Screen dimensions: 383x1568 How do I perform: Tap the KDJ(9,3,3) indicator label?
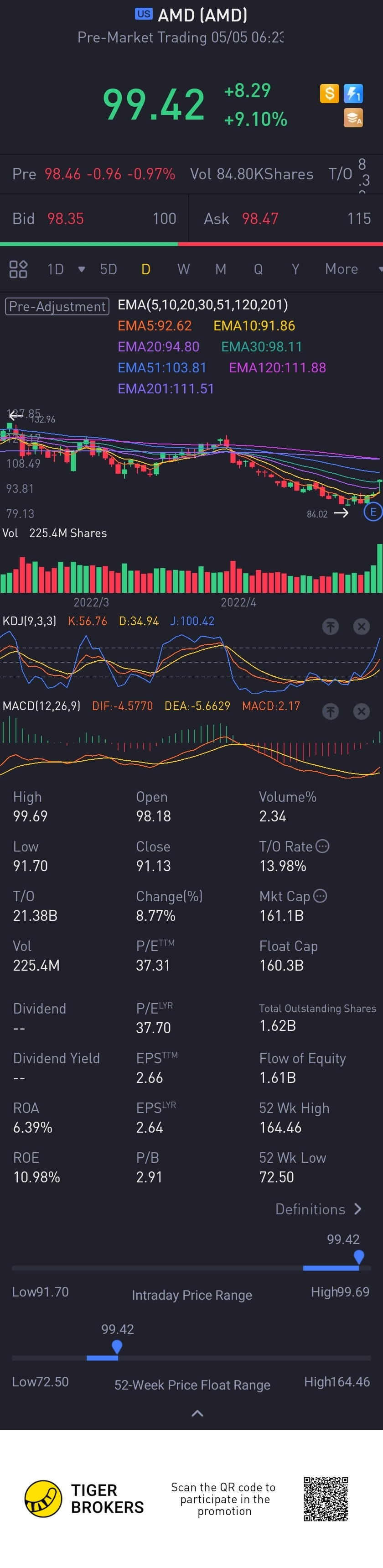29,621
